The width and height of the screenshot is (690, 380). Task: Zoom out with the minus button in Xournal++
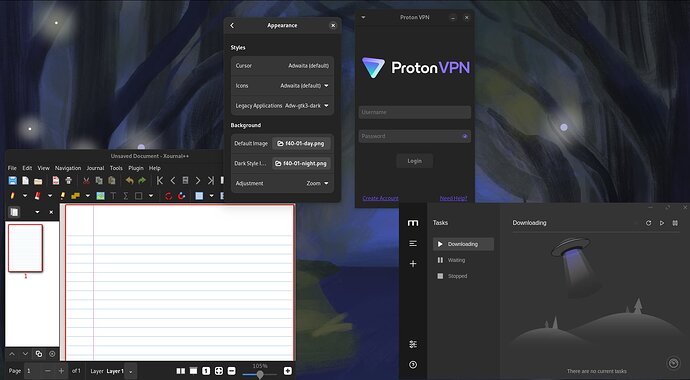(232, 371)
